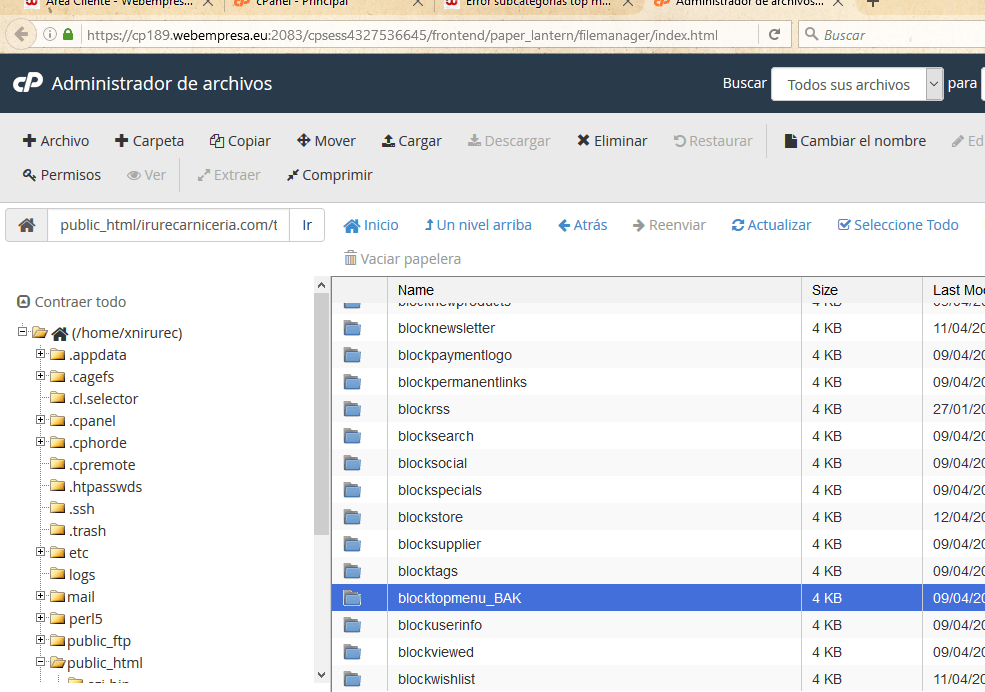Image resolution: width=985 pixels, height=692 pixels.
Task: Select the blockuserinfo folder row
Action: (658, 625)
